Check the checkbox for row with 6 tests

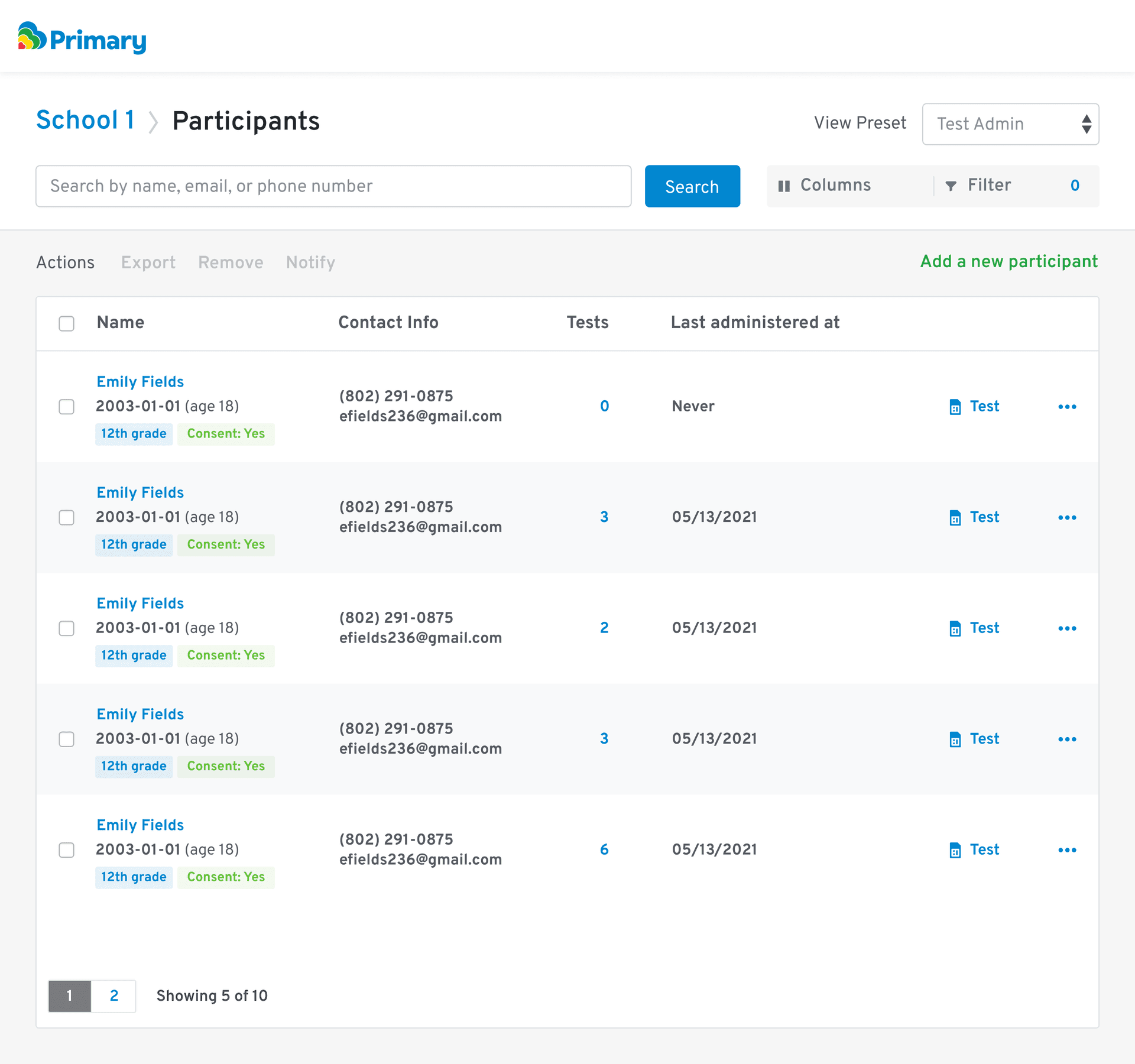(x=67, y=850)
